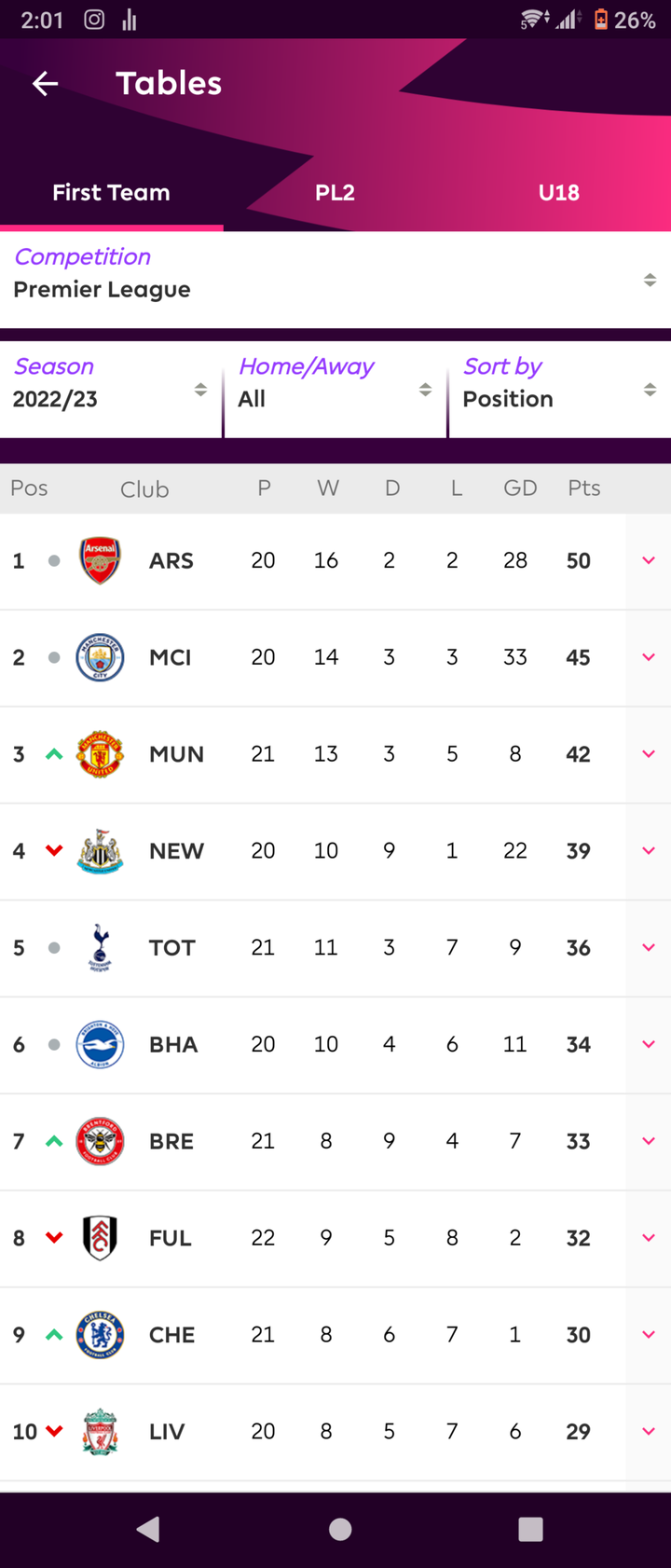Image resolution: width=671 pixels, height=1568 pixels.
Task: Tap the Brighton club crest
Action: tap(100, 1044)
